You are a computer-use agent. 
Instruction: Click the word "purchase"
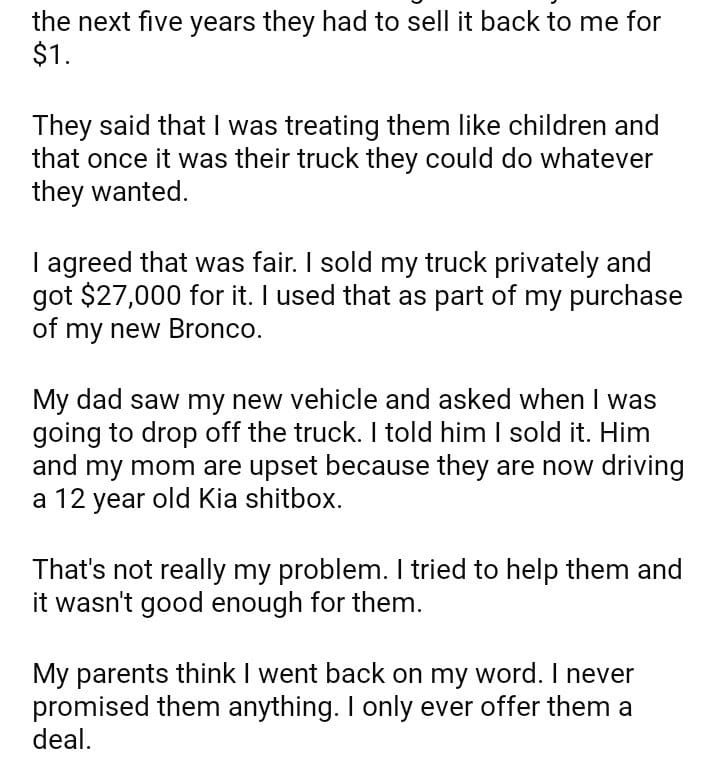[x=619, y=296]
